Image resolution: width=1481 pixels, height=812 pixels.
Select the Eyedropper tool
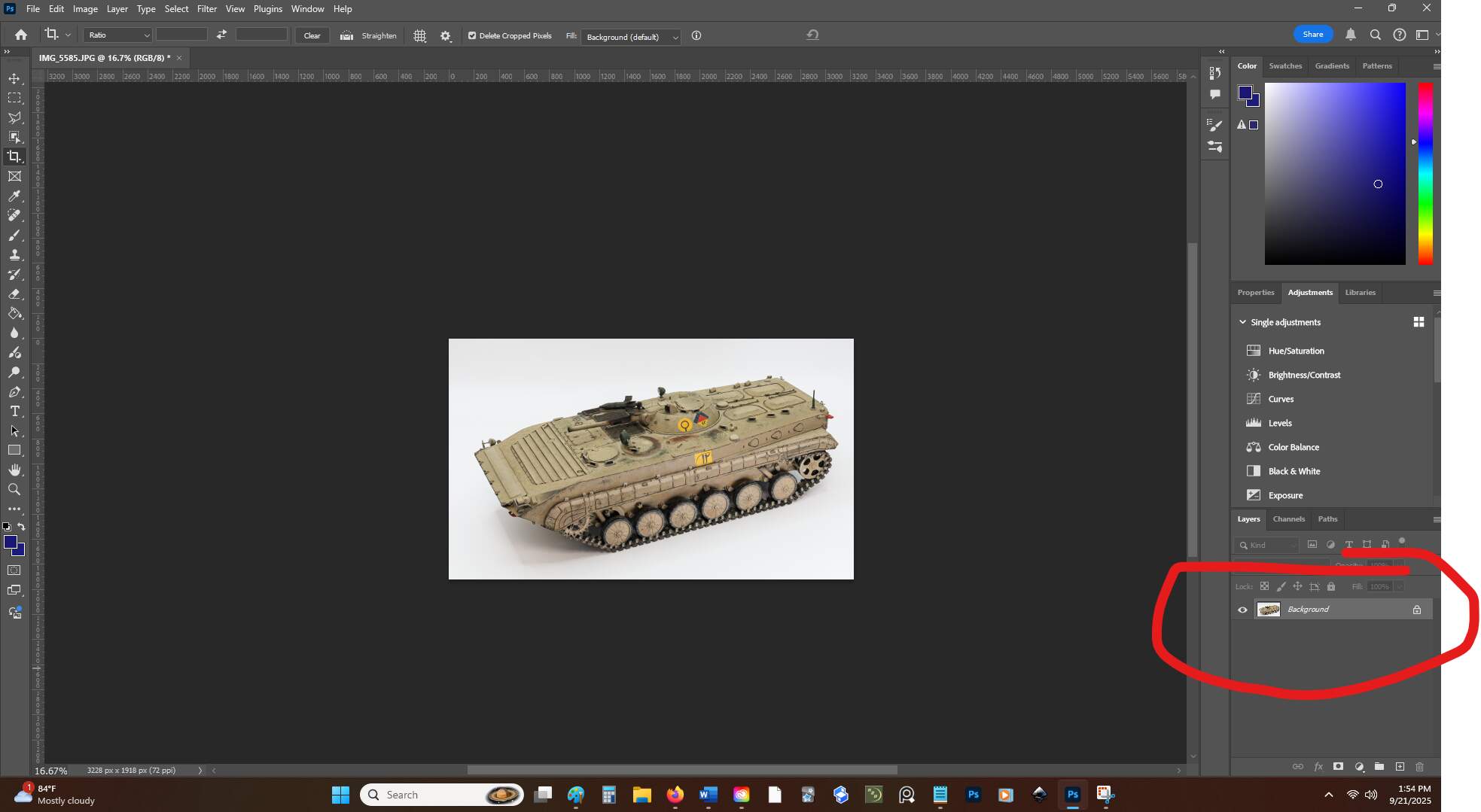[14, 196]
